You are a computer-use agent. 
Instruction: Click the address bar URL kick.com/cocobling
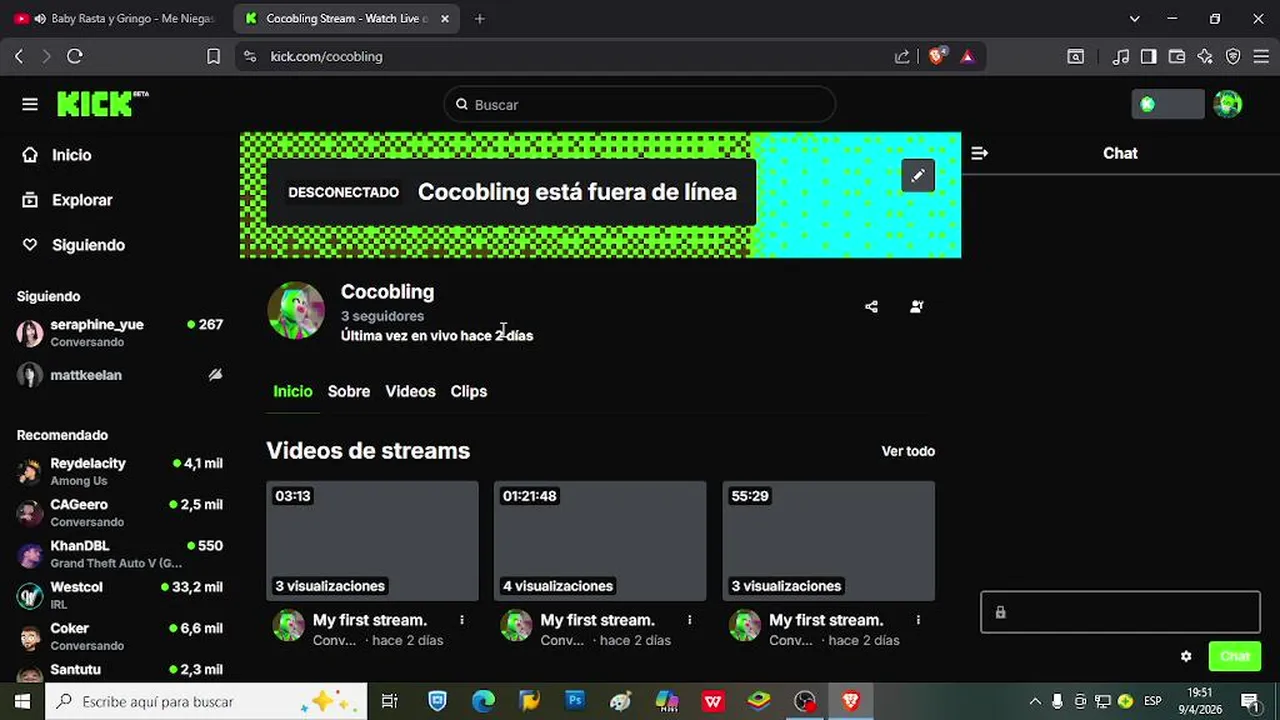[326, 57]
